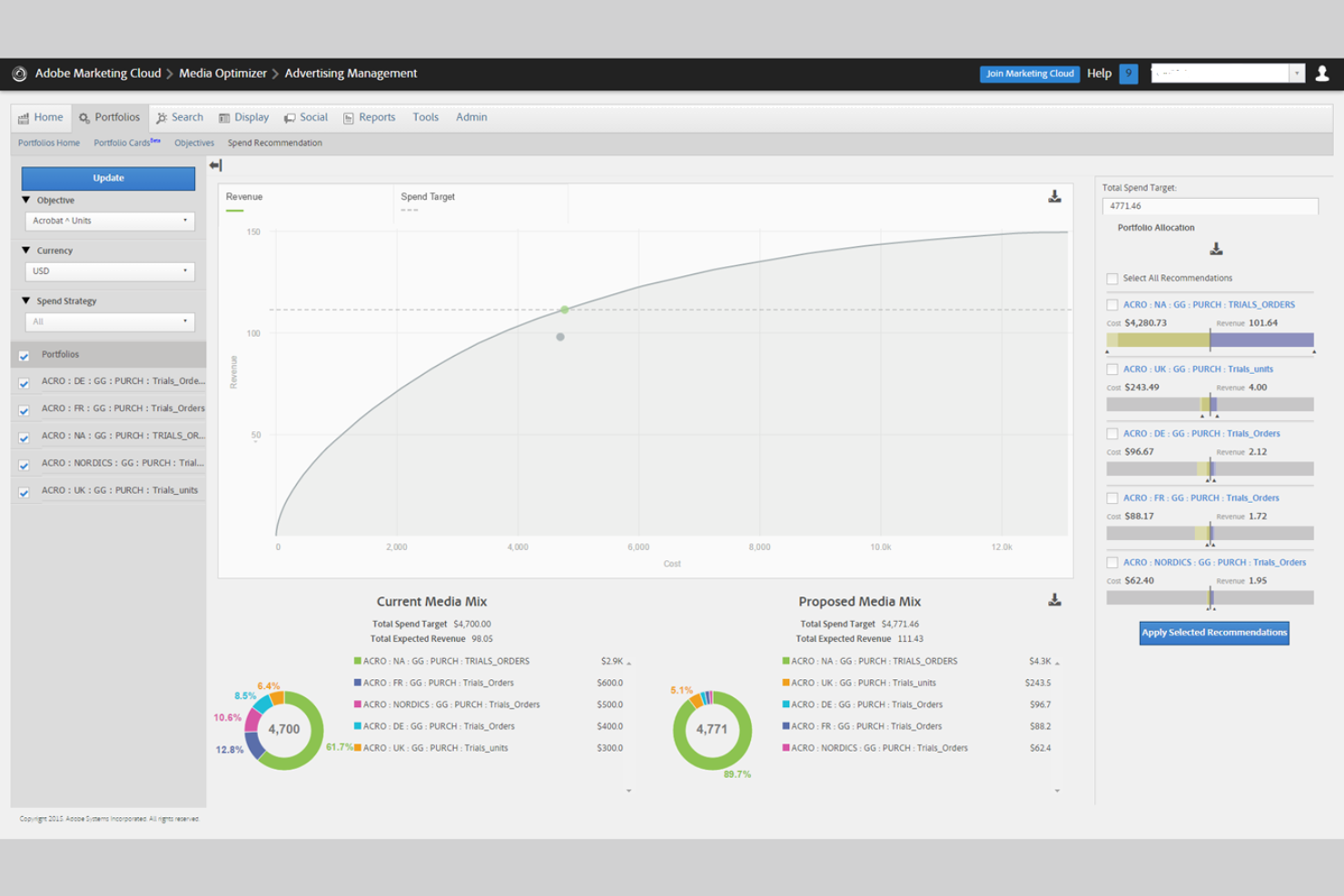Open the Spend Strategy dropdown
Viewport: 1344px width, 896px height.
[x=110, y=321]
